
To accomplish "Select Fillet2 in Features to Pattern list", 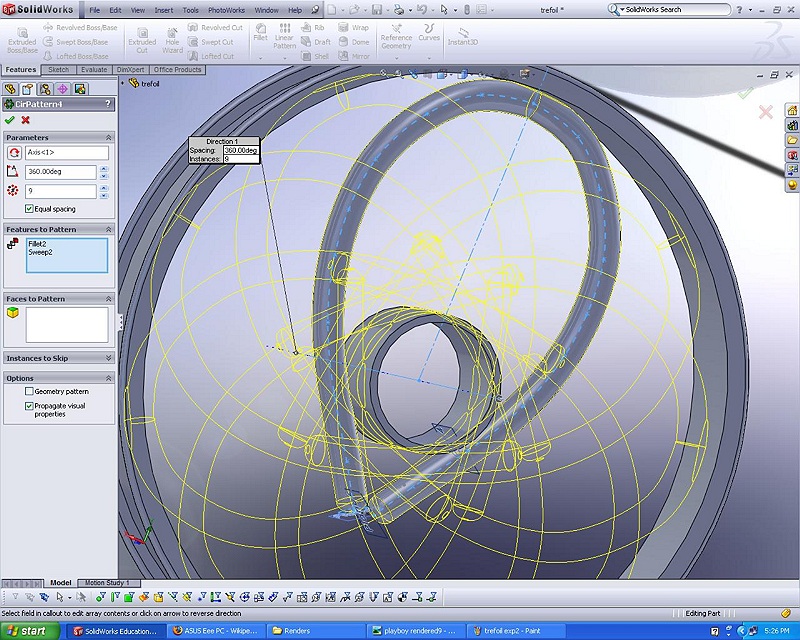I will click(x=37, y=244).
